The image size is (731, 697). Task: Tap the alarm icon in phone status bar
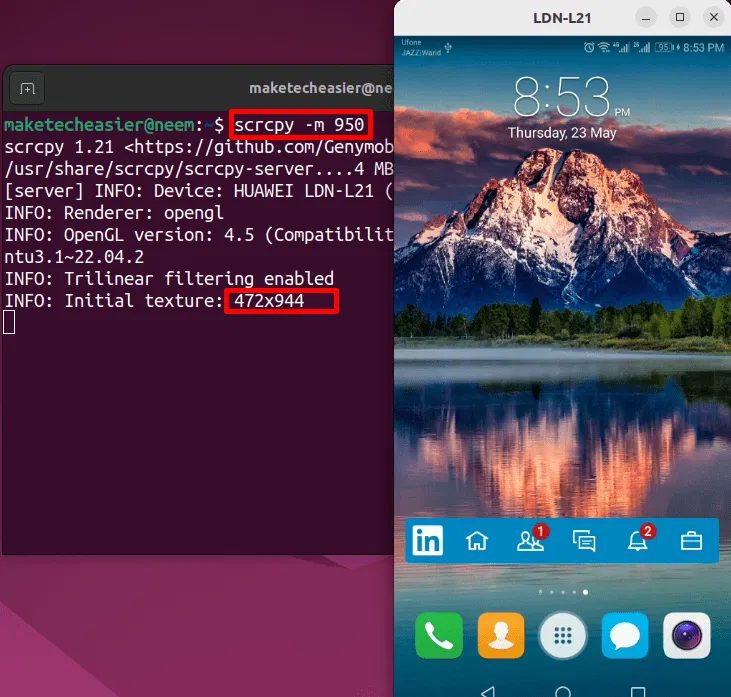589,47
